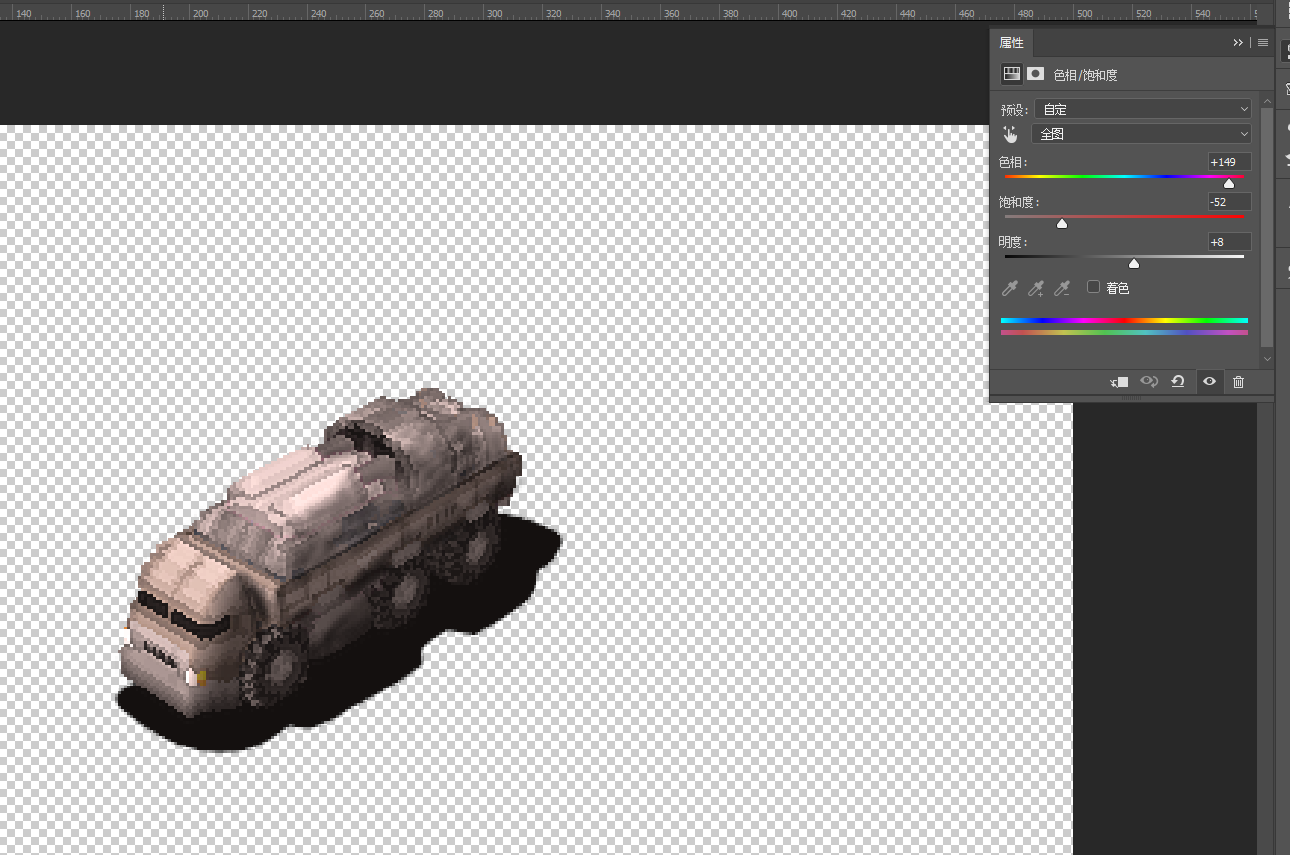
Task: Click the 色相/饱和度 panel title
Action: pos(1085,75)
